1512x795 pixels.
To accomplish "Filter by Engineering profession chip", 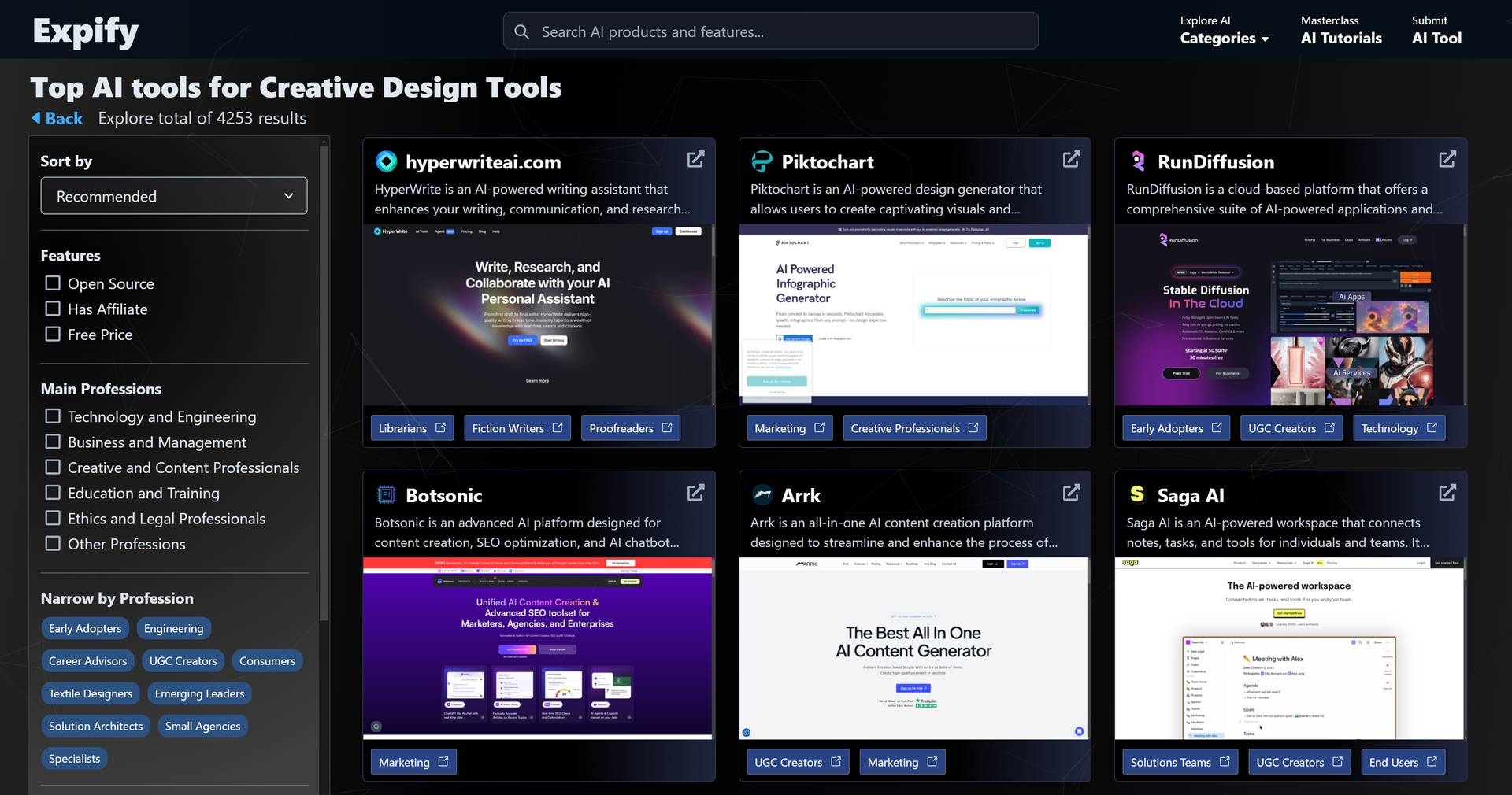I will [173, 628].
